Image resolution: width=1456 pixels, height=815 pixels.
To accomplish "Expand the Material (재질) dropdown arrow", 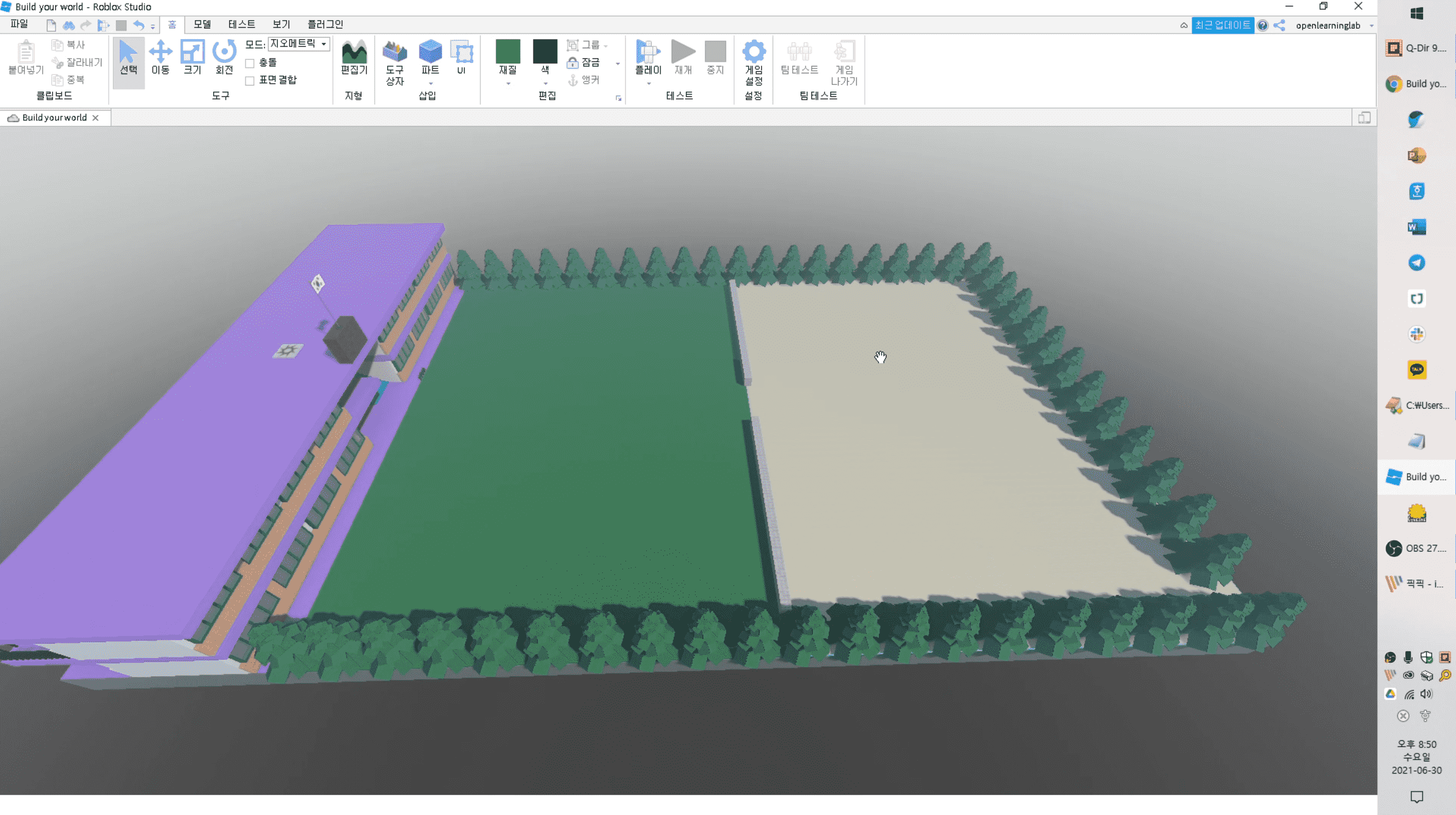I will pyautogui.click(x=508, y=83).
